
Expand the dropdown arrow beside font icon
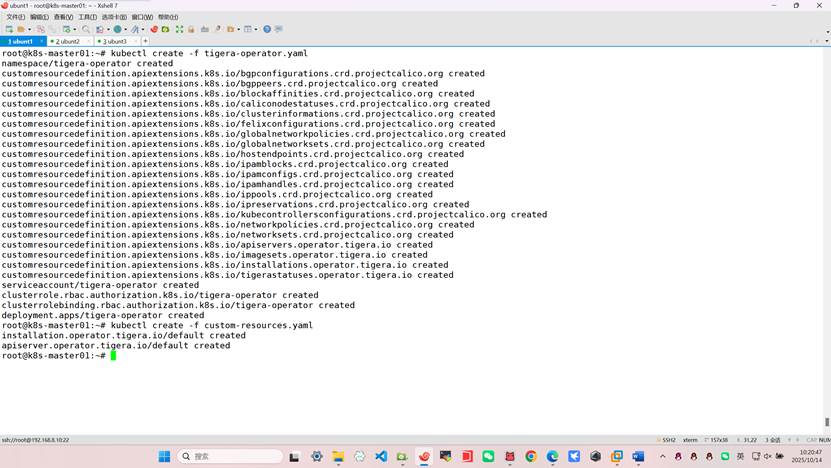click(143, 30)
